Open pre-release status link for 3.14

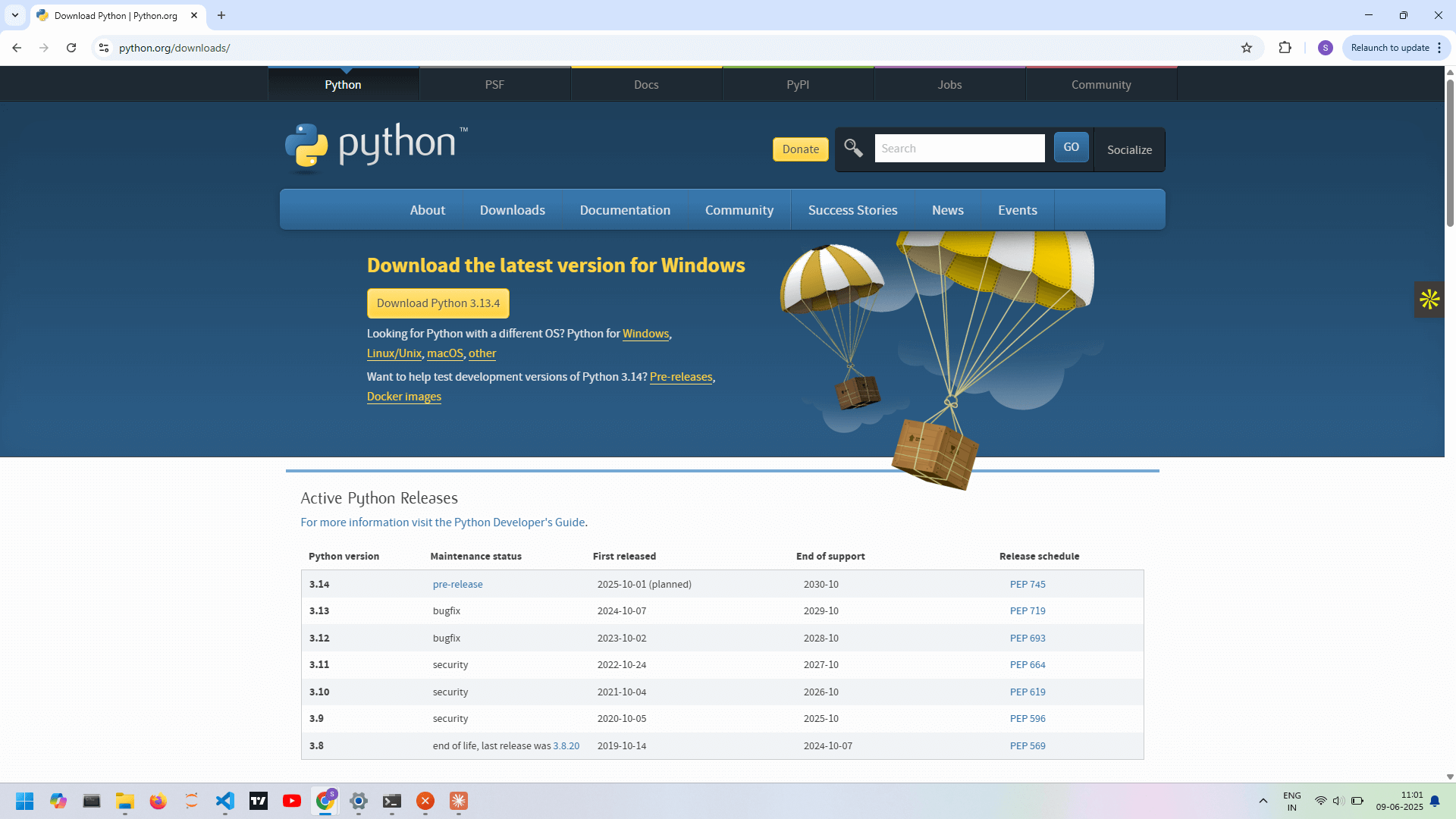(457, 584)
